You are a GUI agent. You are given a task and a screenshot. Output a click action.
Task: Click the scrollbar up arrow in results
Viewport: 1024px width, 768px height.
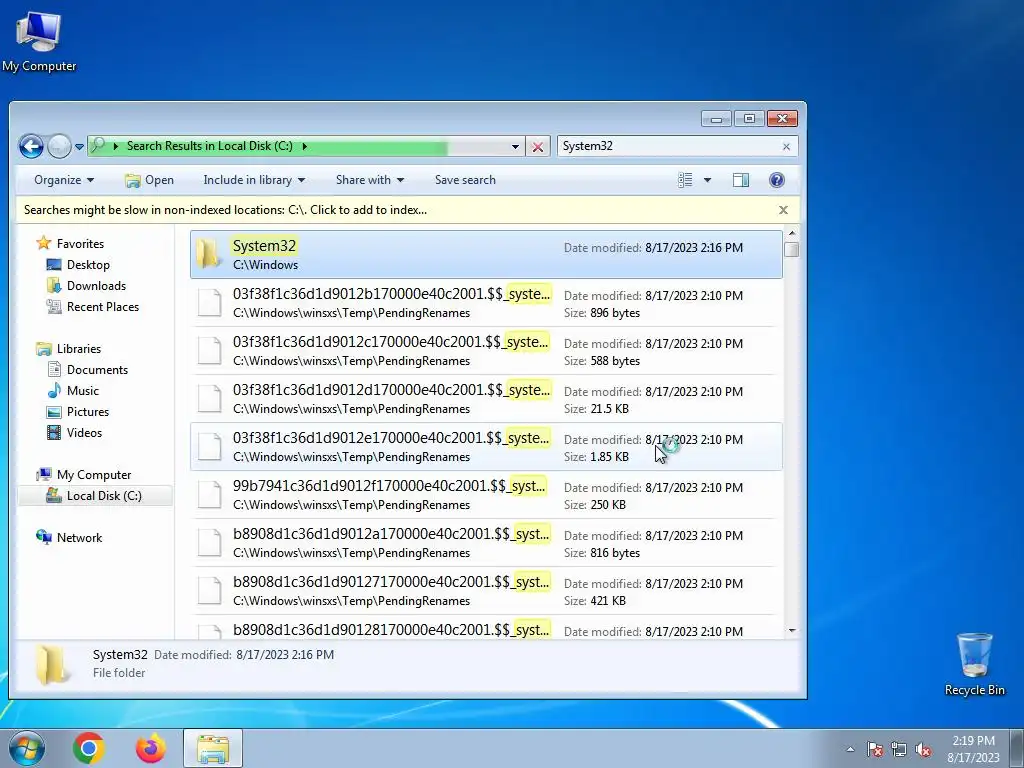792,234
